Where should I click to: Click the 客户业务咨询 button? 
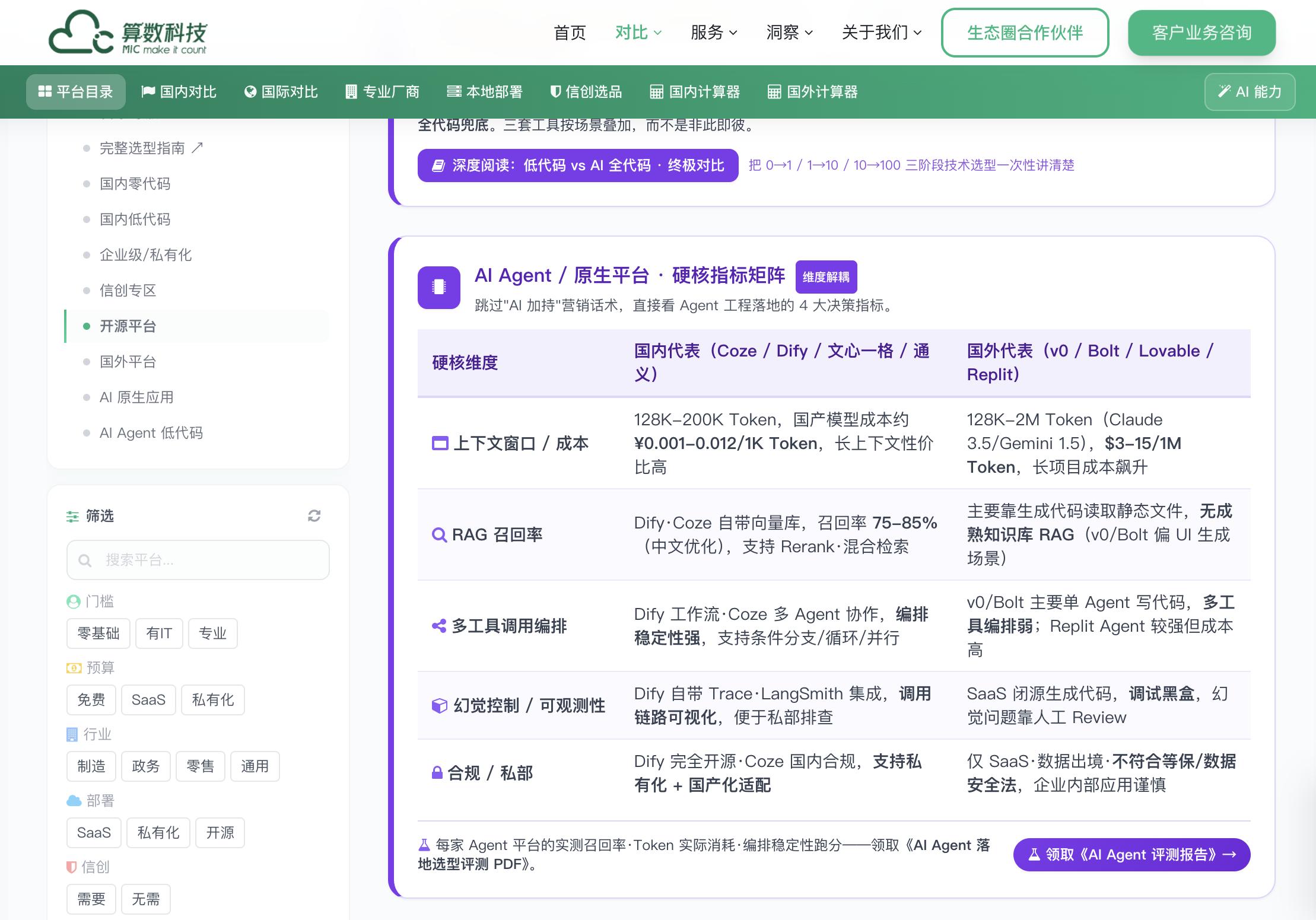point(1201,33)
